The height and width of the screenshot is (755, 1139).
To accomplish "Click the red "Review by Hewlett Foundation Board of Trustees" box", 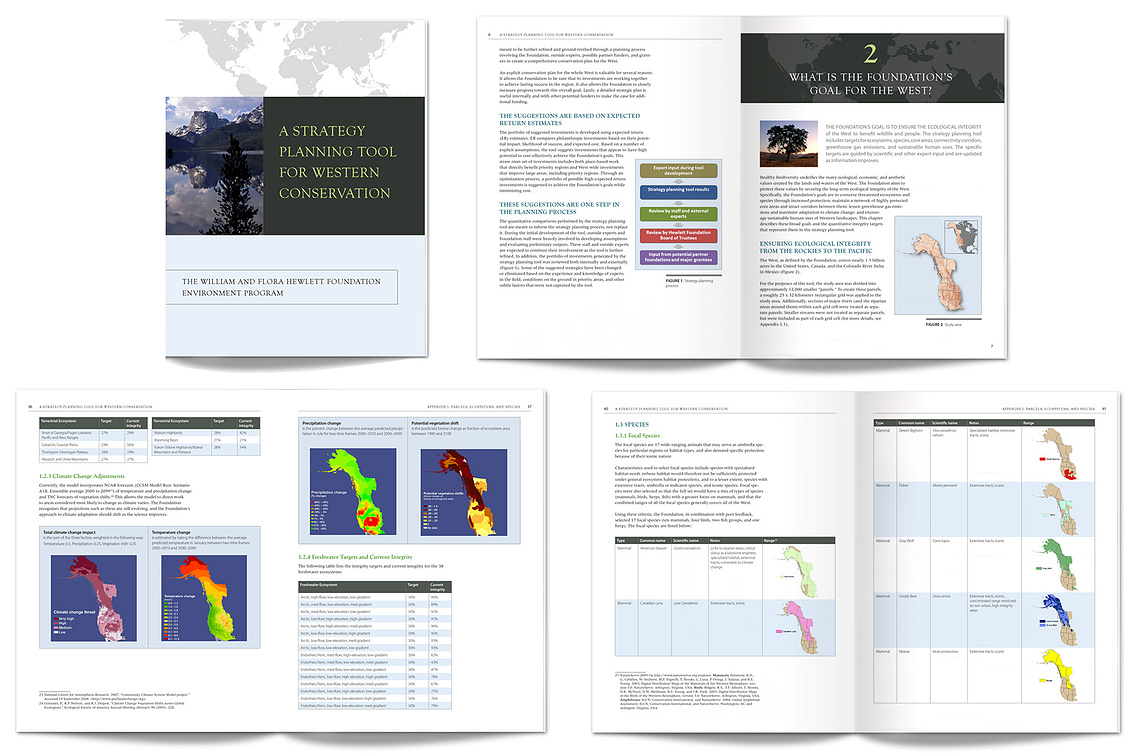I will click(x=678, y=235).
